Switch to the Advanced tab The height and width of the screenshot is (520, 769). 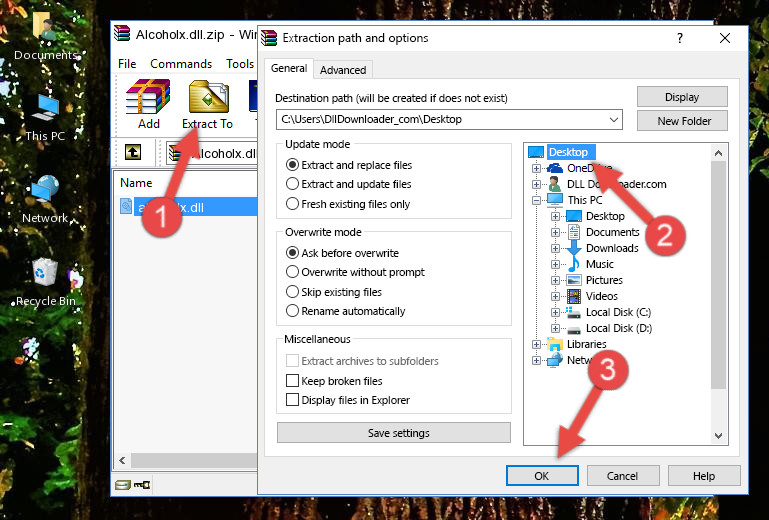tap(343, 70)
